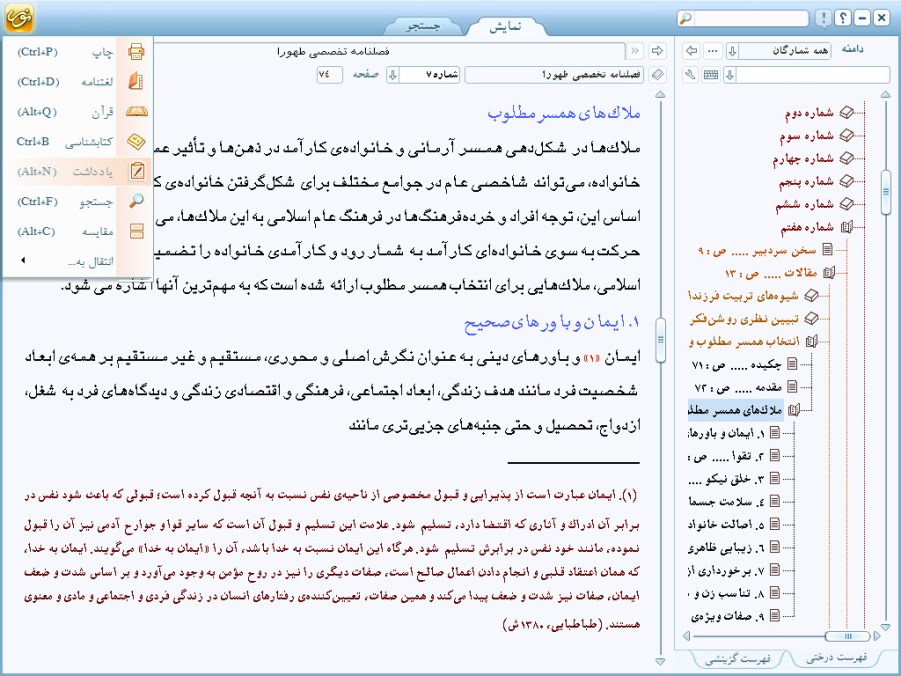Image resolution: width=901 pixels, height=676 pixels.
Task: Open the شیوه‌های تربیت فرزندا article
Action: [x=743, y=295]
